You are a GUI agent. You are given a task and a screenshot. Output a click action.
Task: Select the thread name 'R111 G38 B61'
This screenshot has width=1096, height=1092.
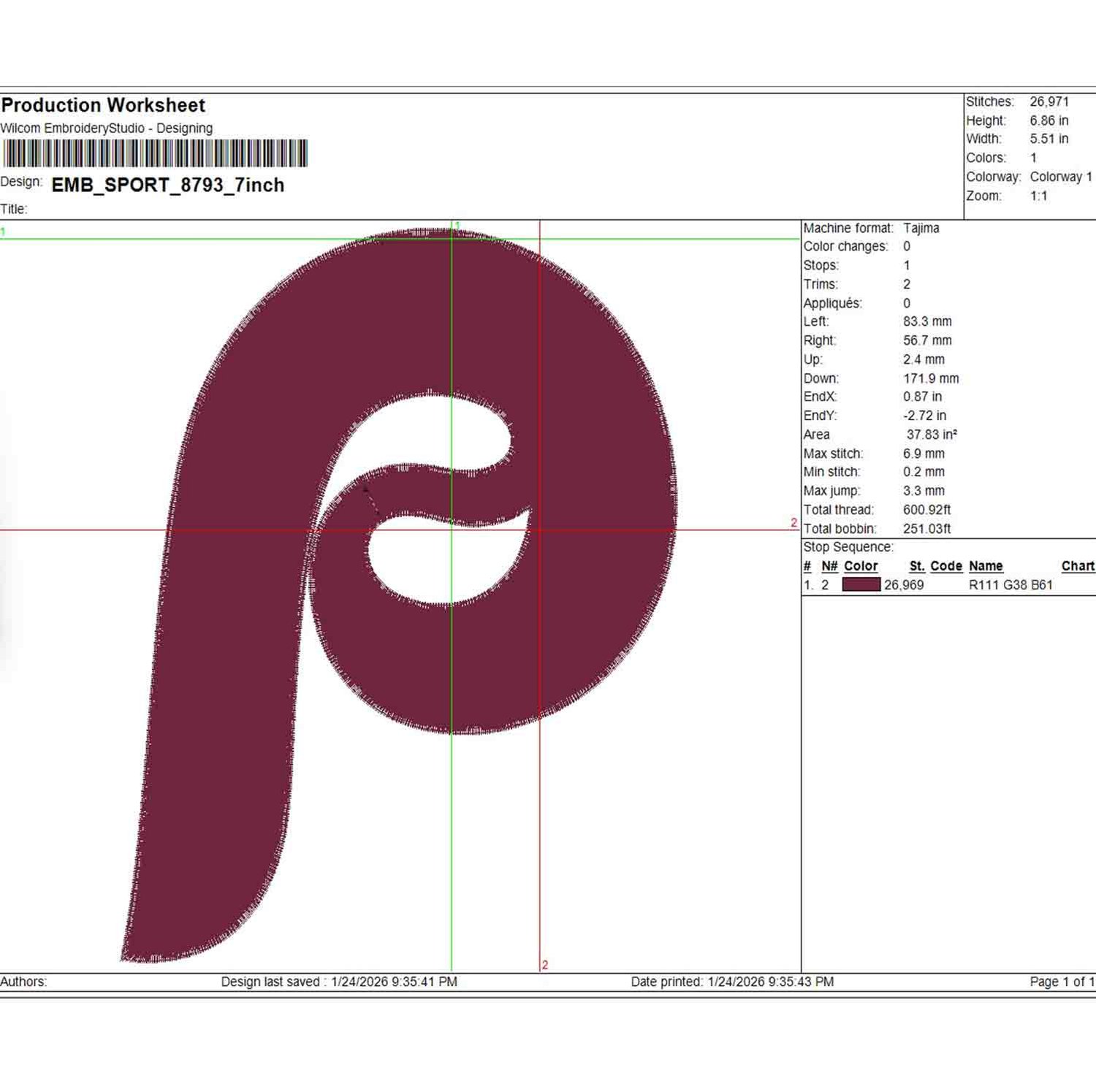point(1011,585)
